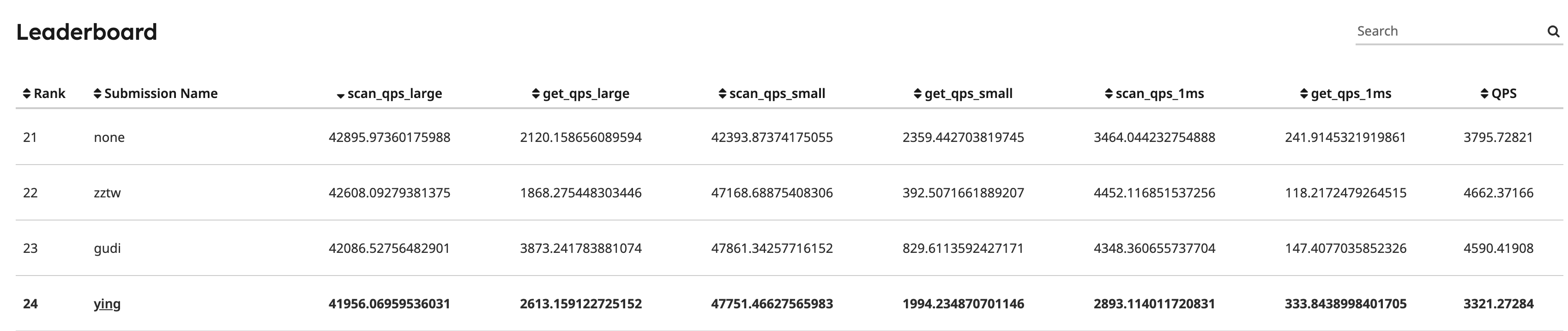Select the row for submission none

coord(109,137)
